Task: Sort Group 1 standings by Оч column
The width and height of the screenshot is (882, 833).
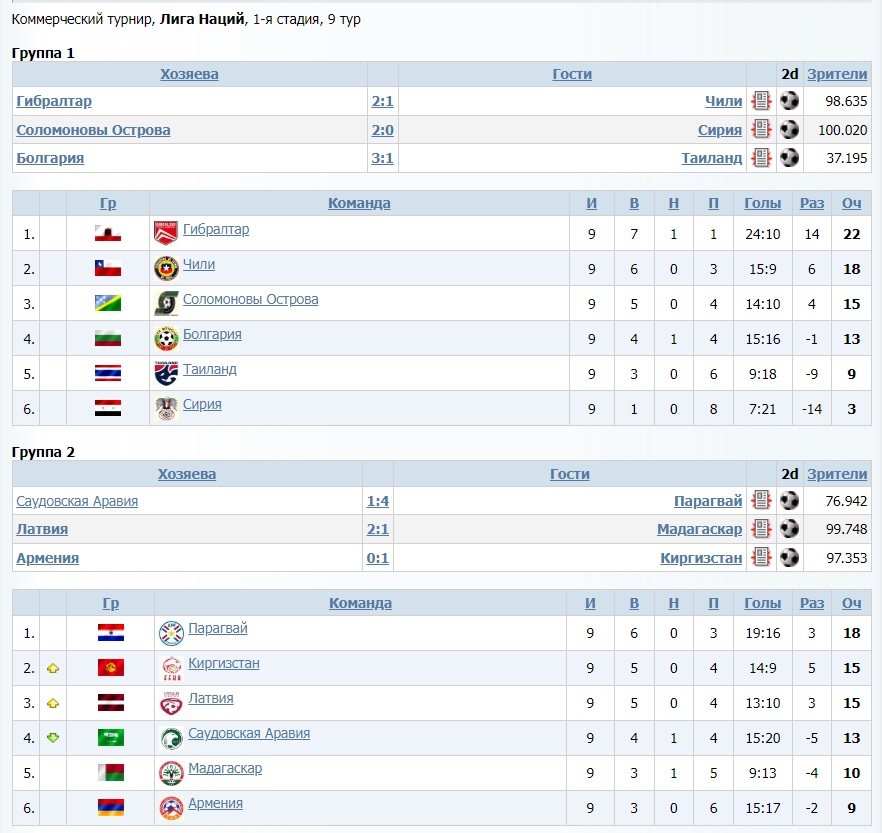Action: click(851, 203)
